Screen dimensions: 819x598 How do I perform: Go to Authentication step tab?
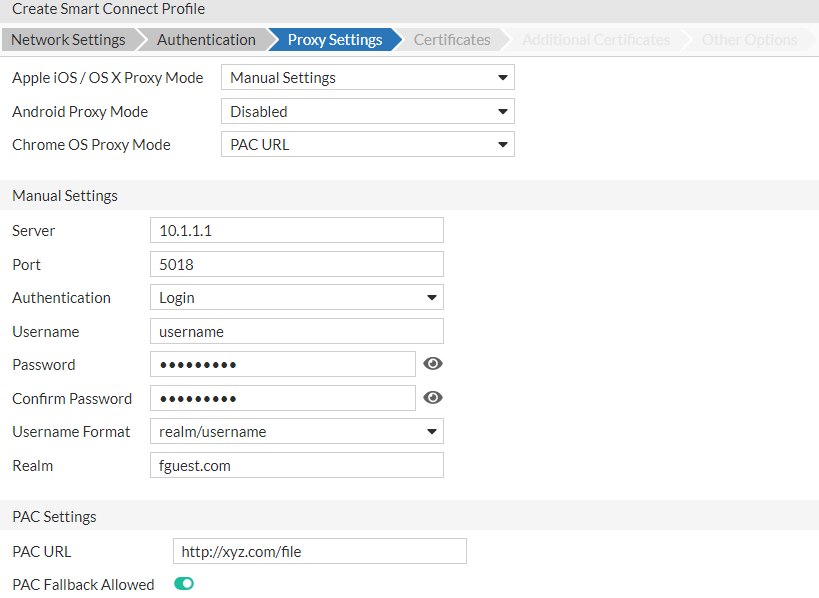[x=206, y=40]
